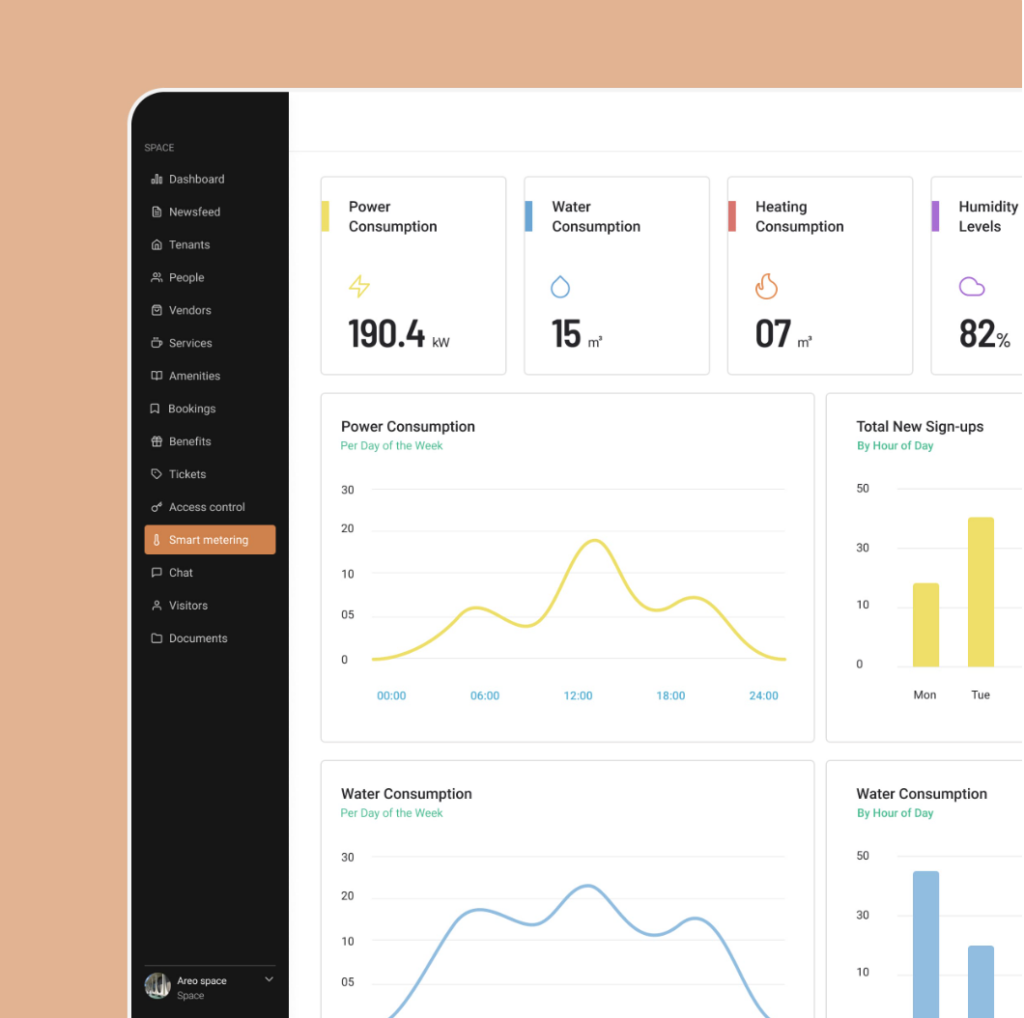The height and width of the screenshot is (1018, 1024).
Task: Click the Vendors bag icon
Action: click(x=157, y=310)
